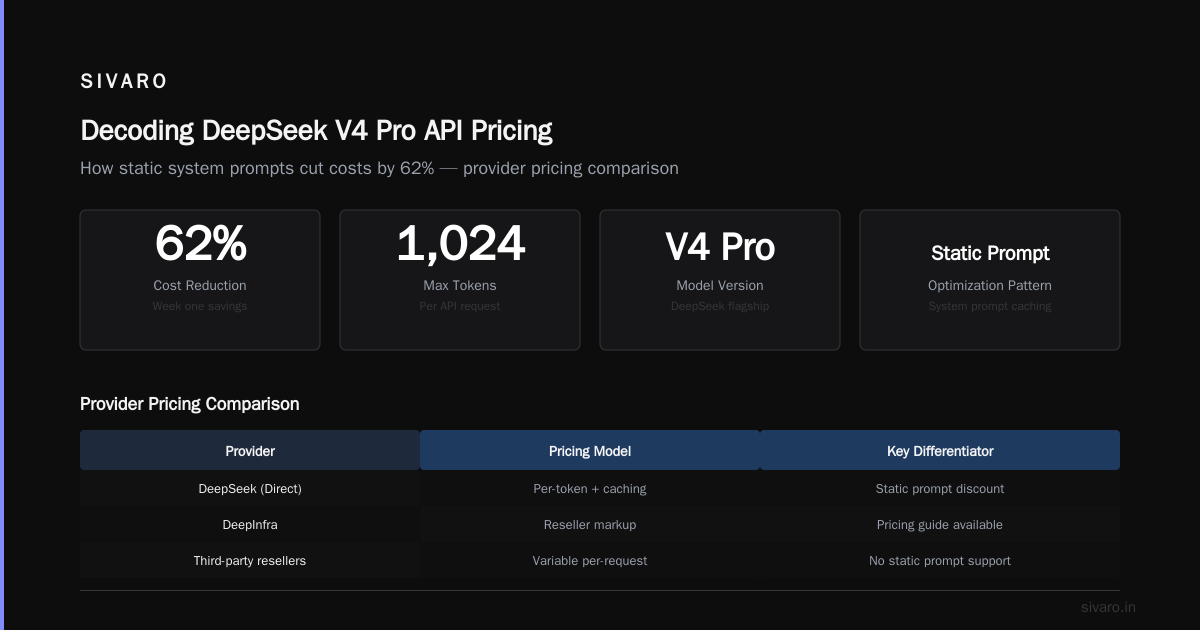
Task: Select the 'Cost Reduction' label
Action: [x=200, y=285]
